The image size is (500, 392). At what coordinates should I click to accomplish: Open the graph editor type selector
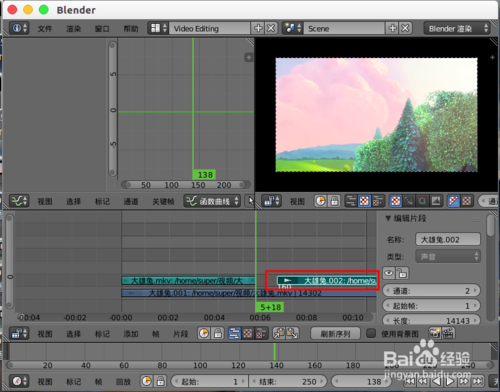[19, 201]
